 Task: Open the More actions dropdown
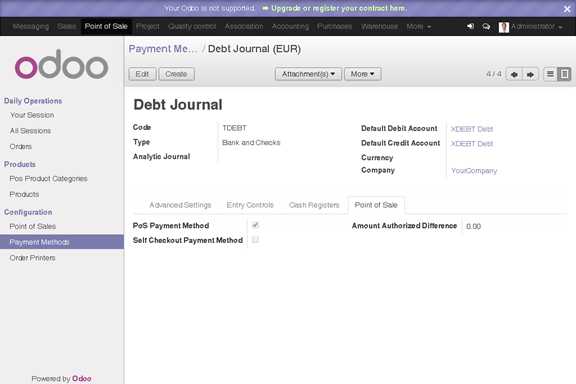pyautogui.click(x=363, y=74)
